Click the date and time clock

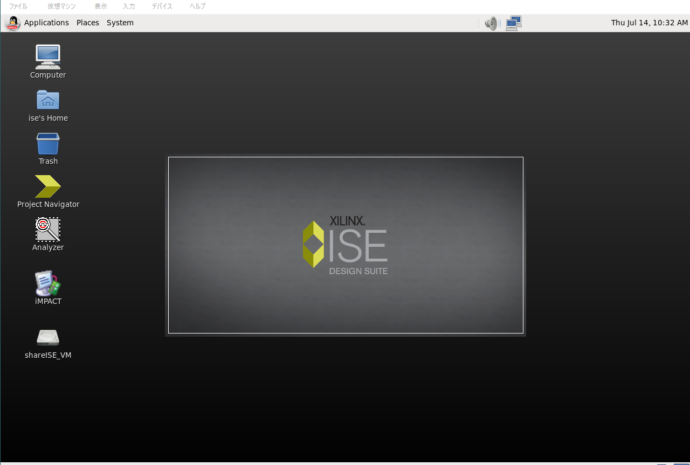(649, 23)
